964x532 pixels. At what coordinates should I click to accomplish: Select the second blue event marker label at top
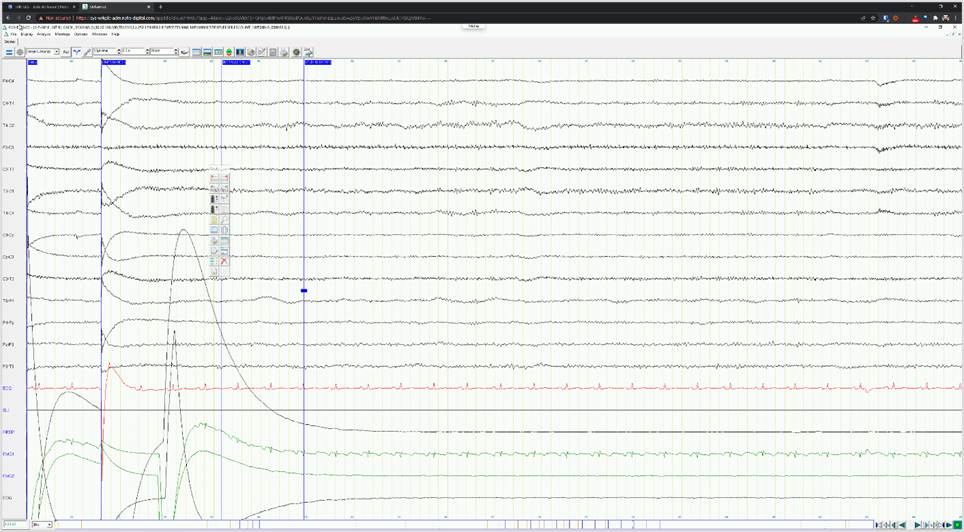point(114,62)
